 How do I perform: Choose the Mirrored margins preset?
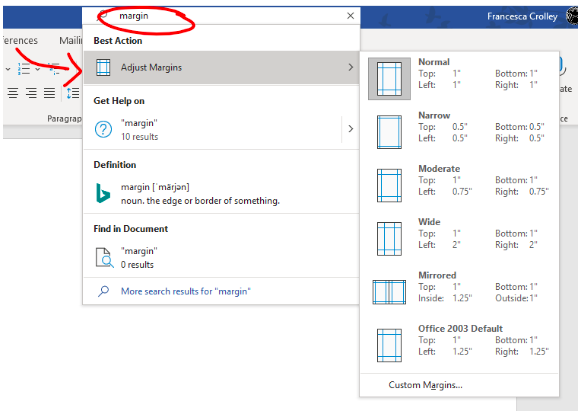point(460,292)
